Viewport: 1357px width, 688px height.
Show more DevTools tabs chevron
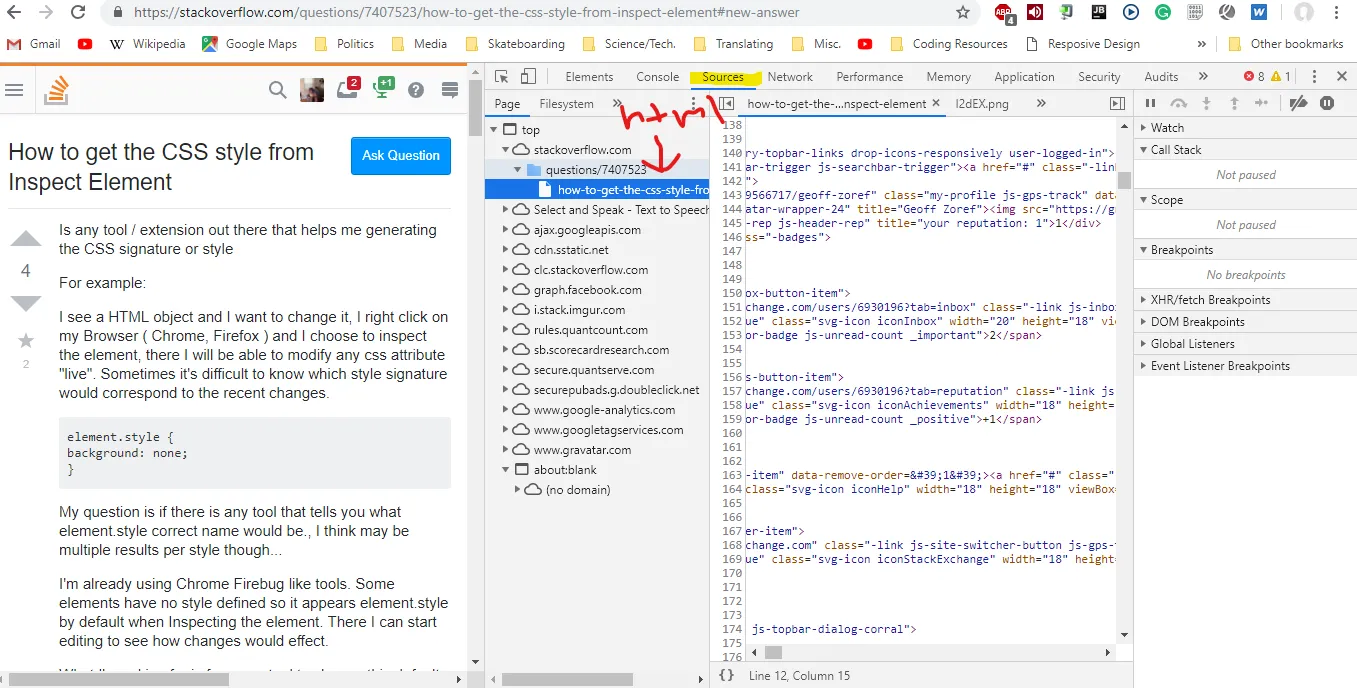point(1203,77)
